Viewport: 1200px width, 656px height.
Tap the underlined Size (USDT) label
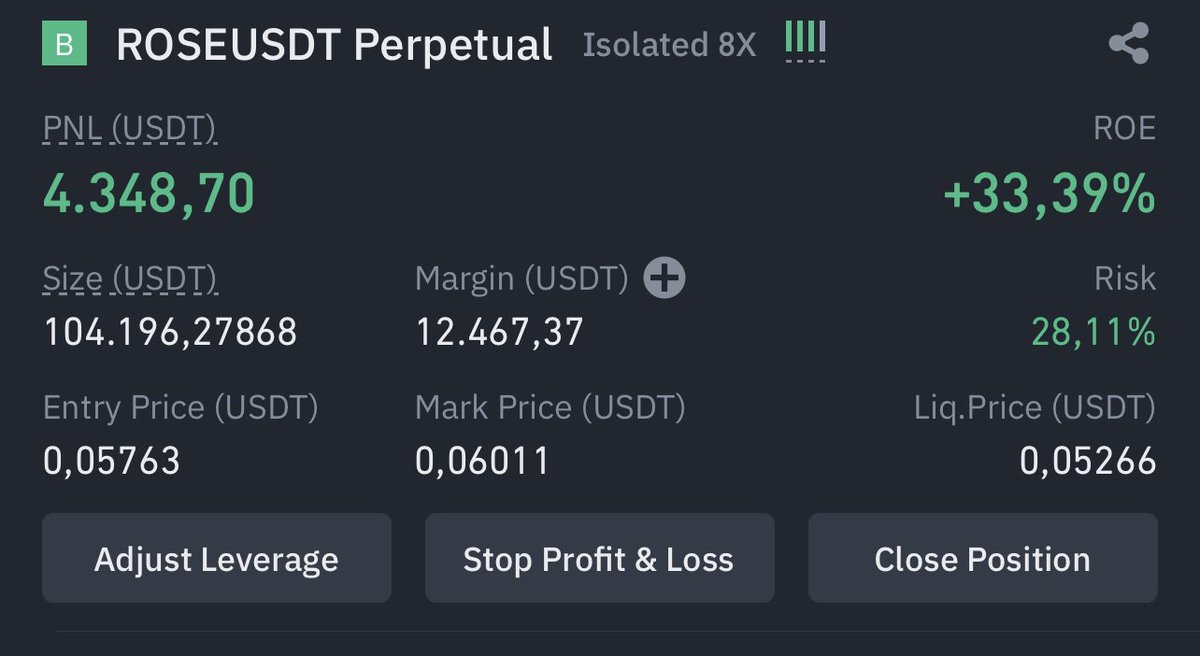pyautogui.click(x=130, y=280)
